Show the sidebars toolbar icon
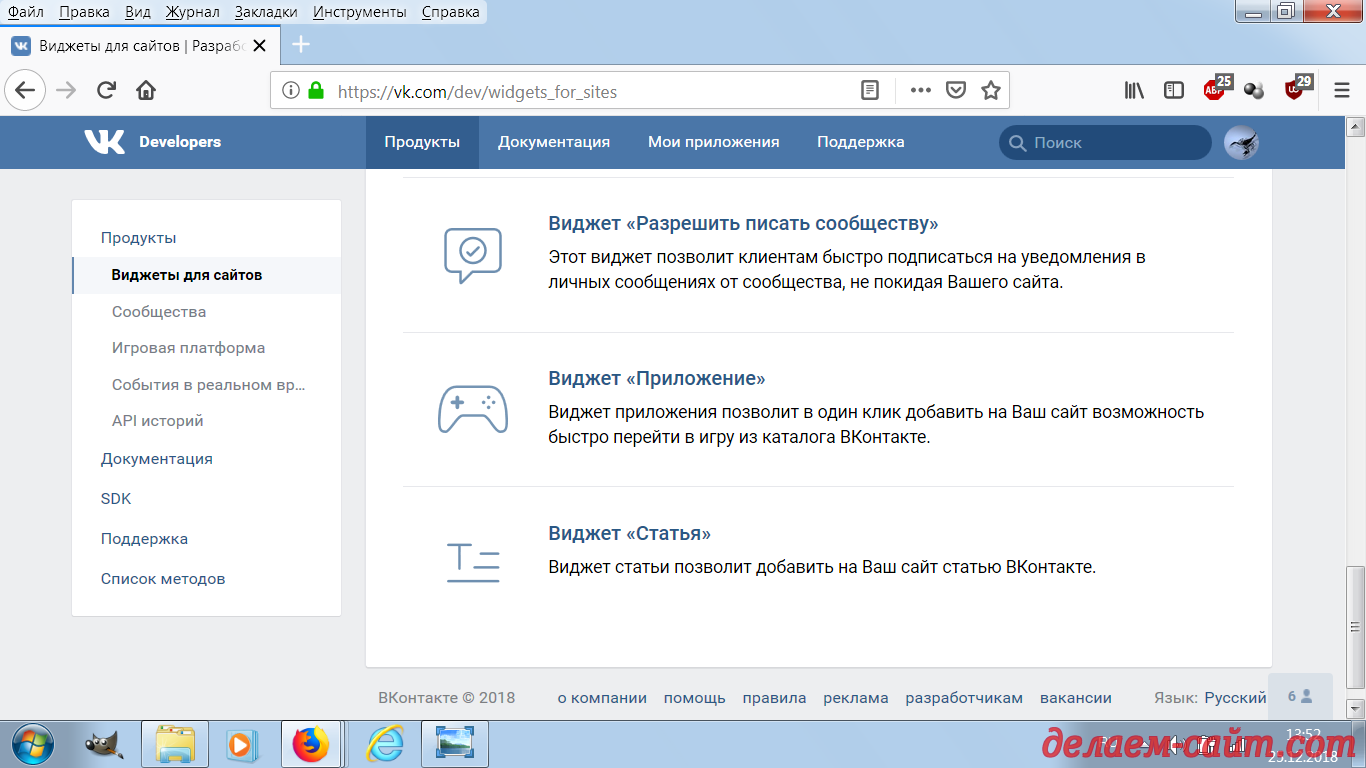 (1174, 90)
